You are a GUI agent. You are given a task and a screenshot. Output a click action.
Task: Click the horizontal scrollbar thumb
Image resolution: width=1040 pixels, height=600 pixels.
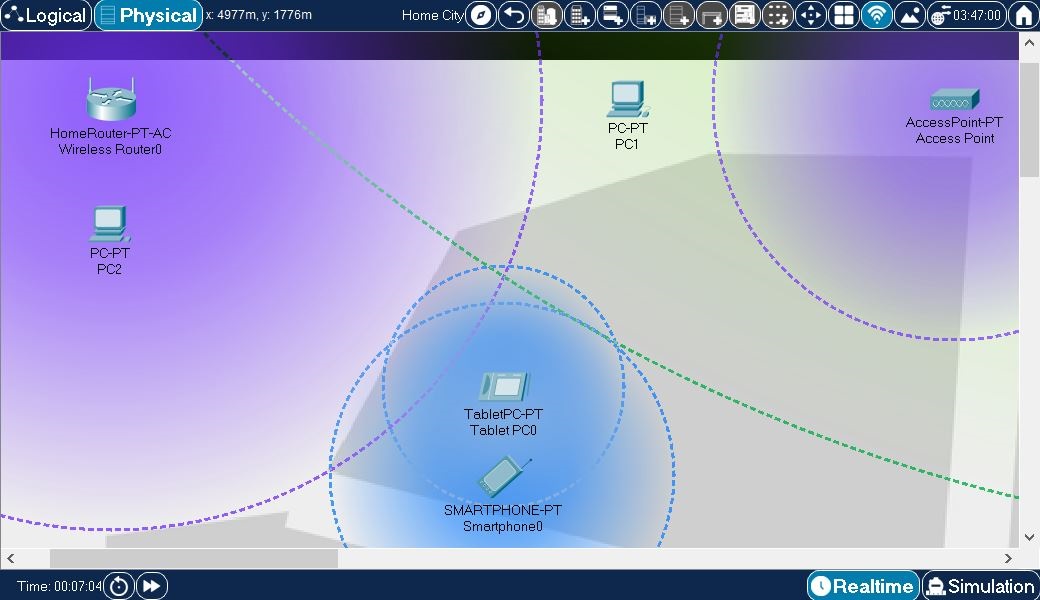[x=194, y=558]
